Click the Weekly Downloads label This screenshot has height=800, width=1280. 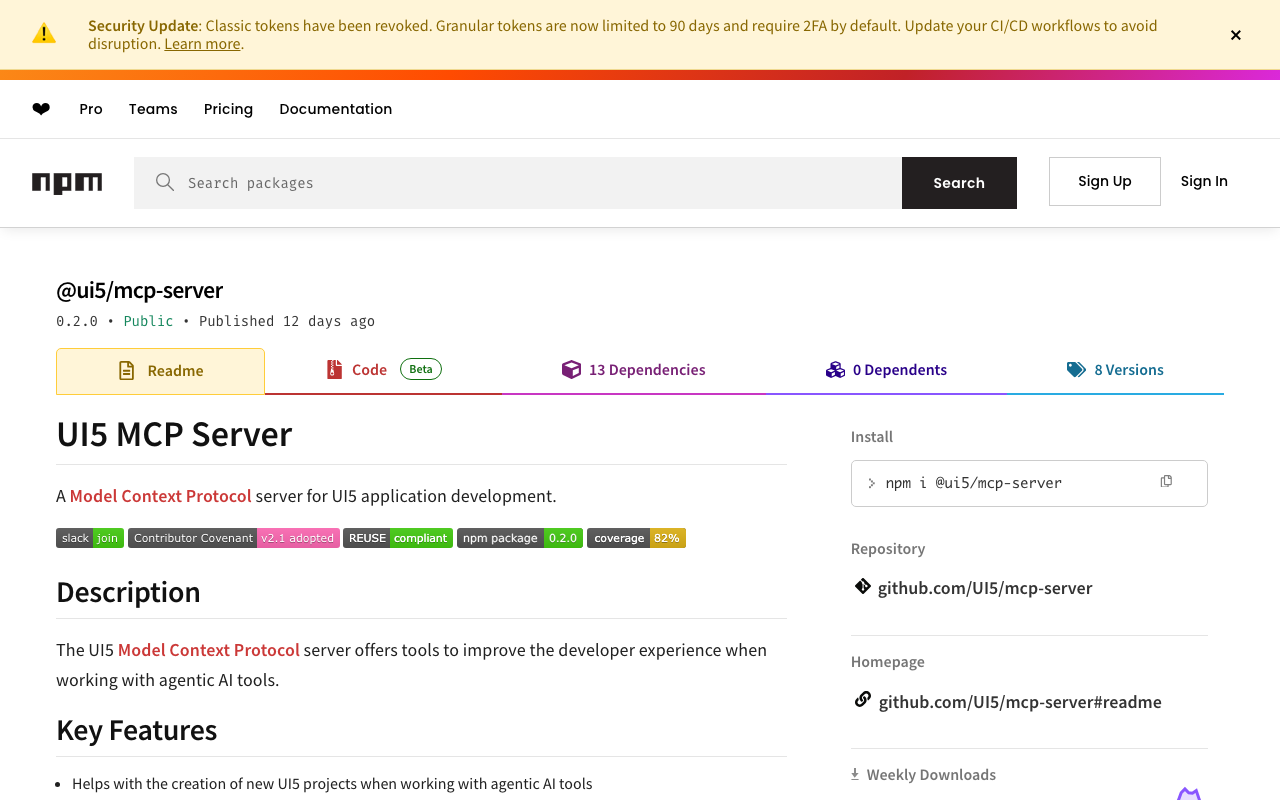(931, 775)
